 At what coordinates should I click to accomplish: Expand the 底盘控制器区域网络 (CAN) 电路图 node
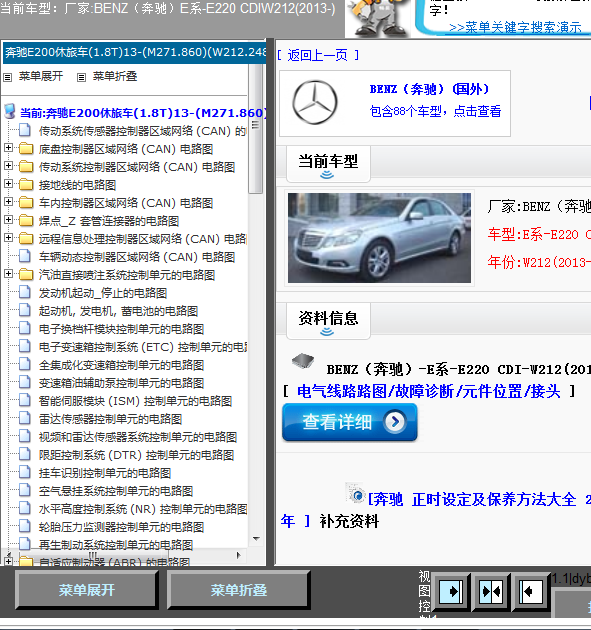coord(8,148)
